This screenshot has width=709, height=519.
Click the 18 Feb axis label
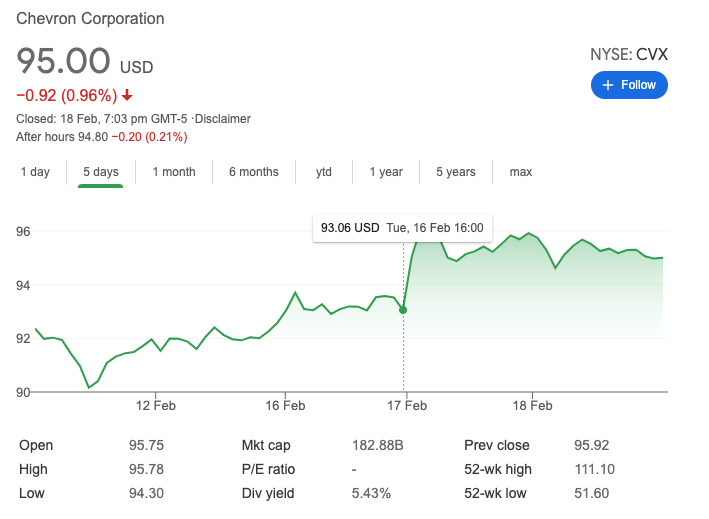[532, 406]
